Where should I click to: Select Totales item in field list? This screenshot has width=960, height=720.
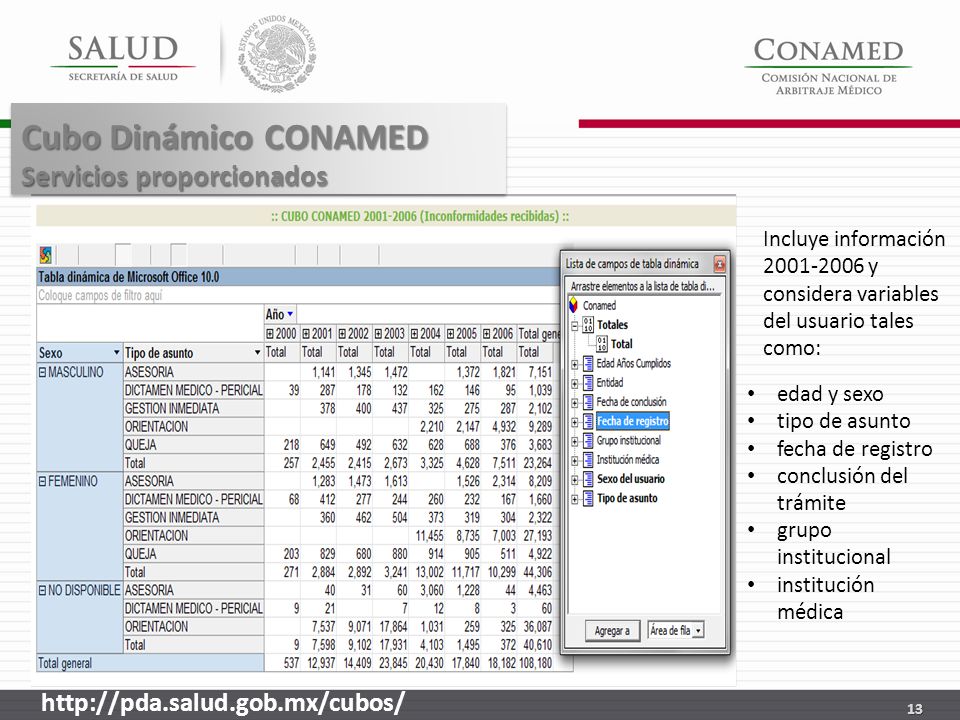[612, 324]
